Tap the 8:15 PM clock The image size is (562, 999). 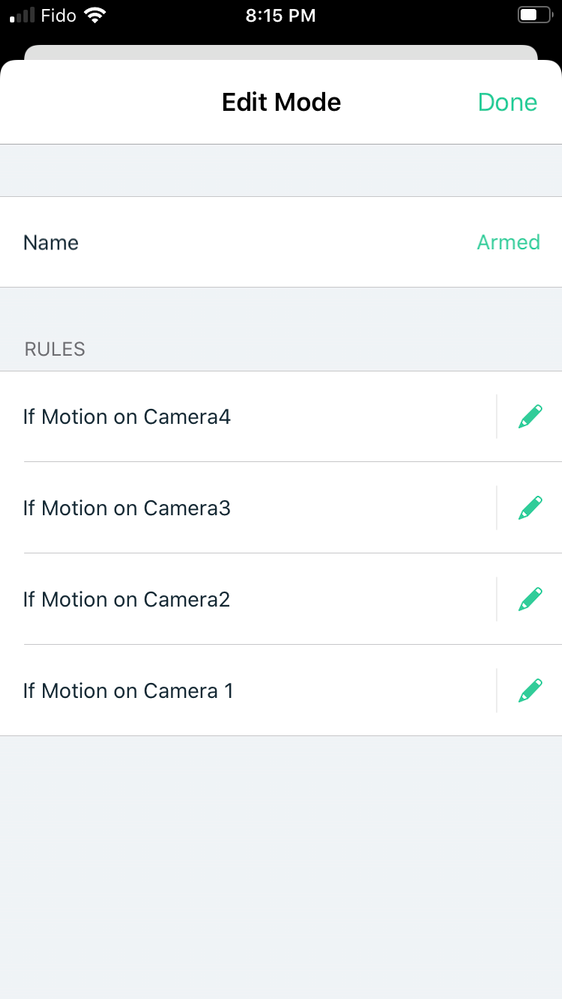pos(280,15)
